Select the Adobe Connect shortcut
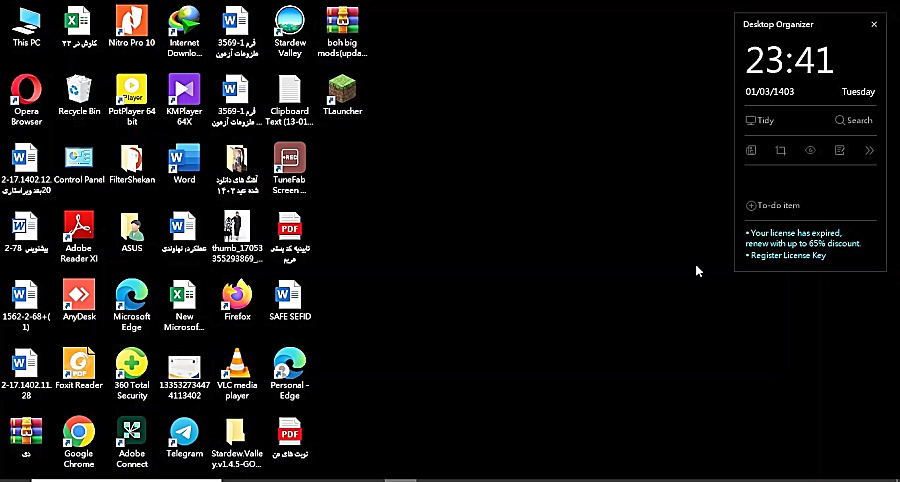900x482 pixels. tap(131, 442)
